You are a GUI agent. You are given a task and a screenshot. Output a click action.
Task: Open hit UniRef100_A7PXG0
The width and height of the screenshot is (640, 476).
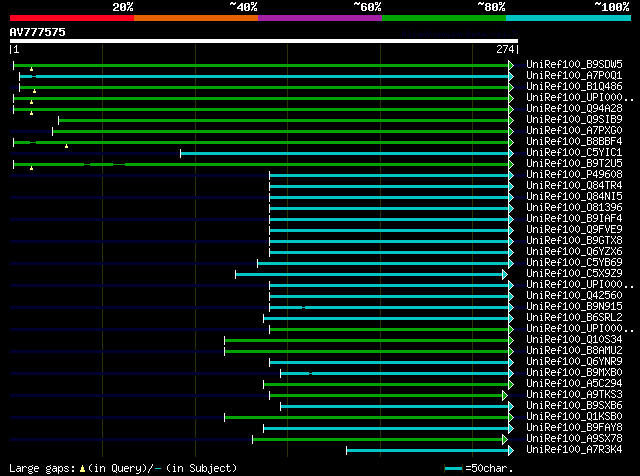coord(574,130)
